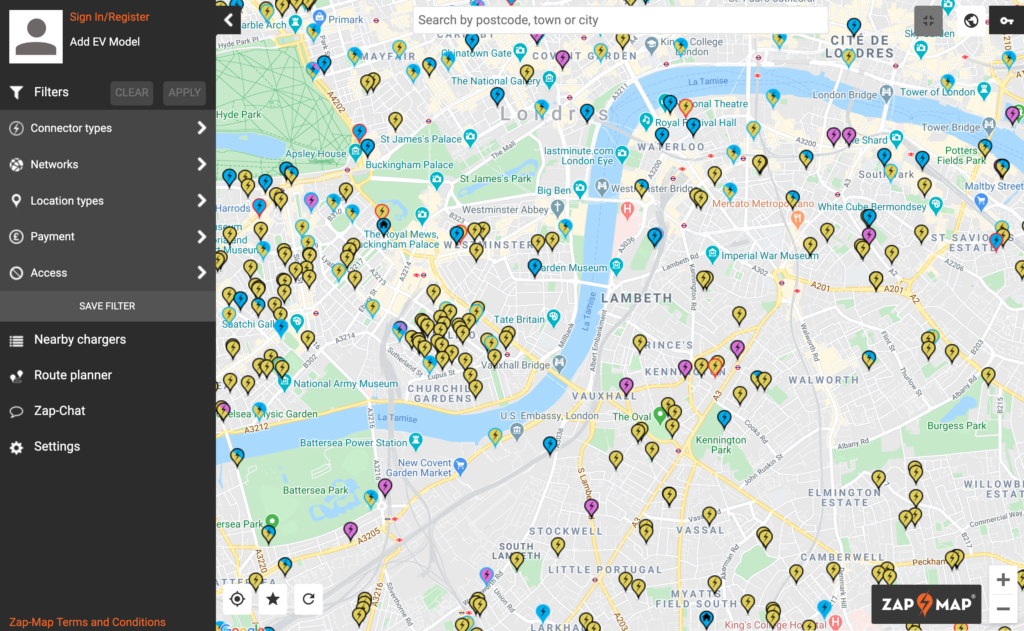
Task: Select the Westminster Abbey landmark marker
Action: [x=557, y=208]
